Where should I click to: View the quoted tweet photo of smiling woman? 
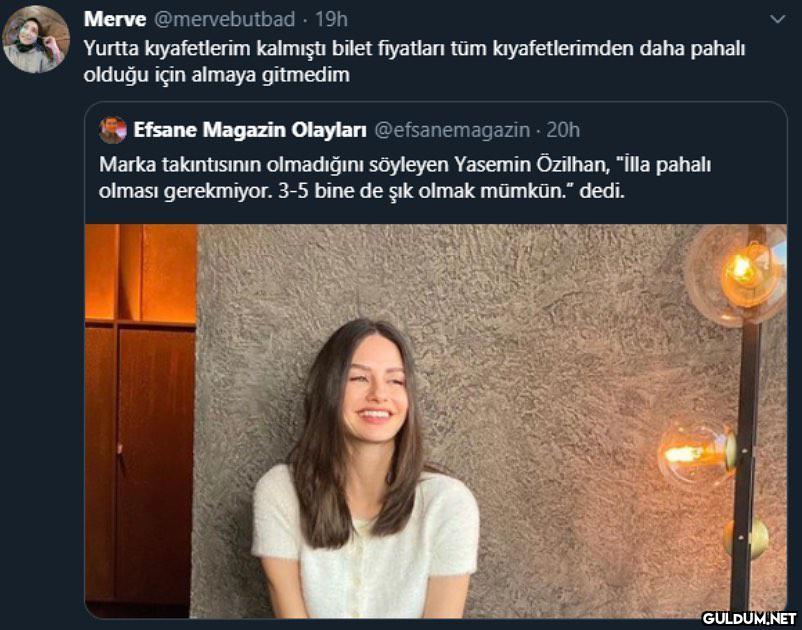pos(436,421)
